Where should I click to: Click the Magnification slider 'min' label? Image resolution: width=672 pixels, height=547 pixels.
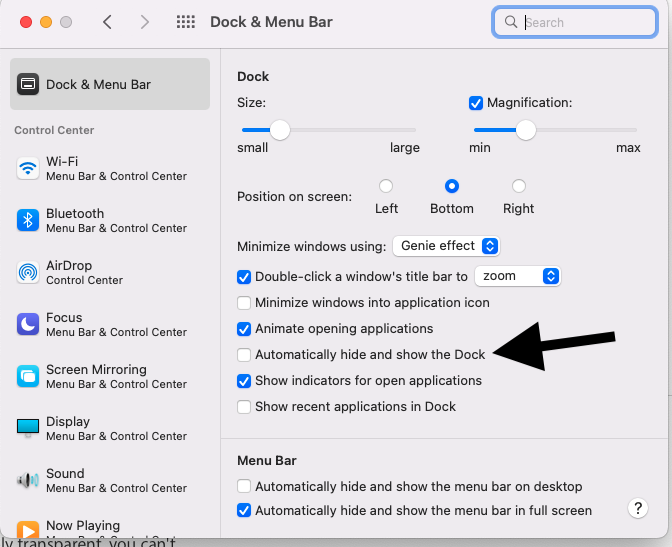(x=480, y=148)
